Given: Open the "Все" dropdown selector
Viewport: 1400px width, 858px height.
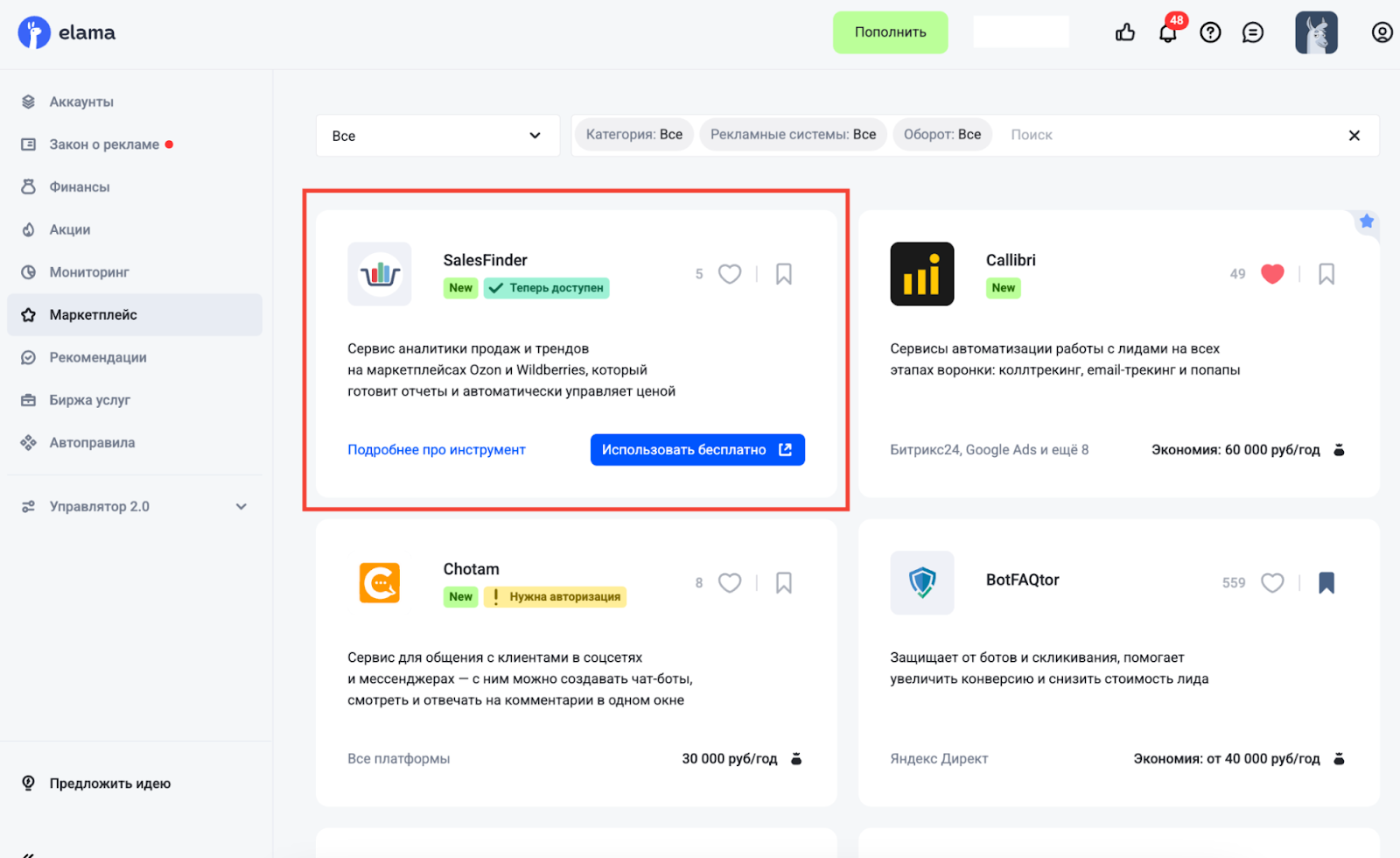Looking at the screenshot, I should [x=437, y=136].
